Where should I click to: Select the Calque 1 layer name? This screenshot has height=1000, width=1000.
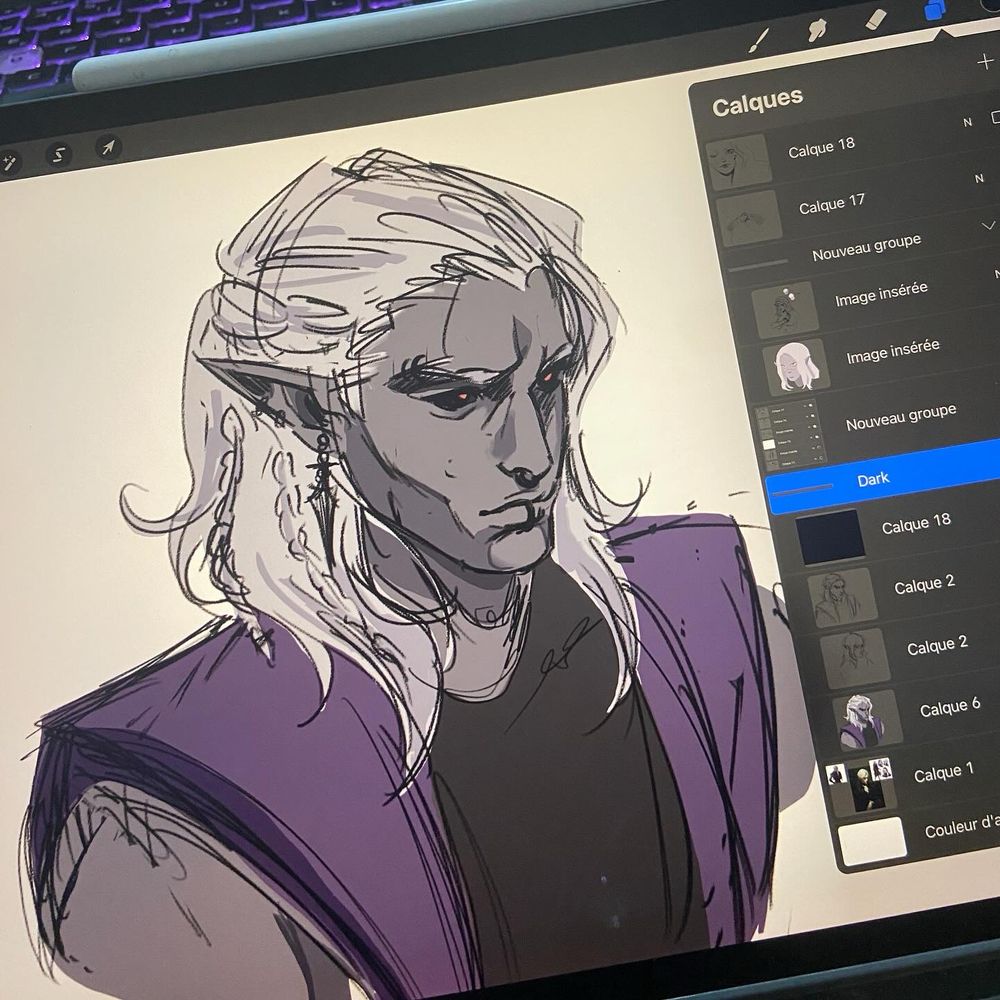pos(943,772)
